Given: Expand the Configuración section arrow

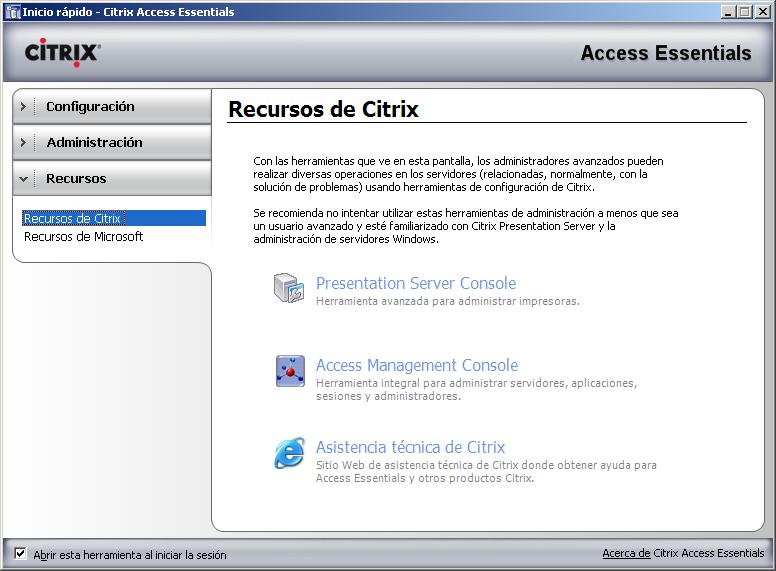Looking at the screenshot, I should [23, 106].
